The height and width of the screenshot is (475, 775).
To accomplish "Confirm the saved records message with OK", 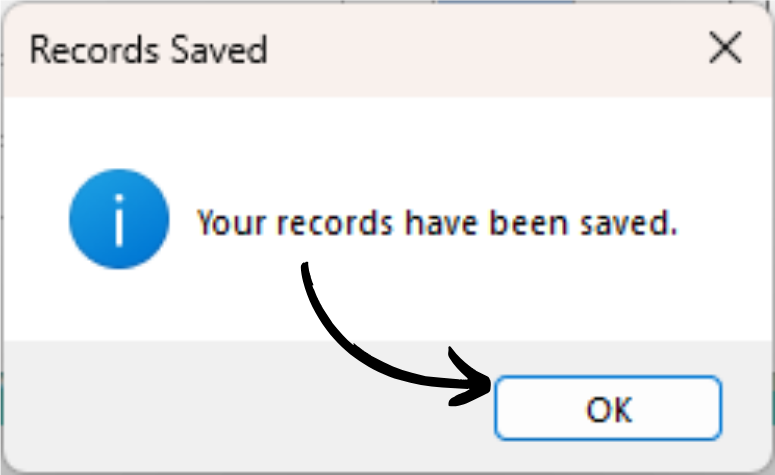I will [608, 408].
